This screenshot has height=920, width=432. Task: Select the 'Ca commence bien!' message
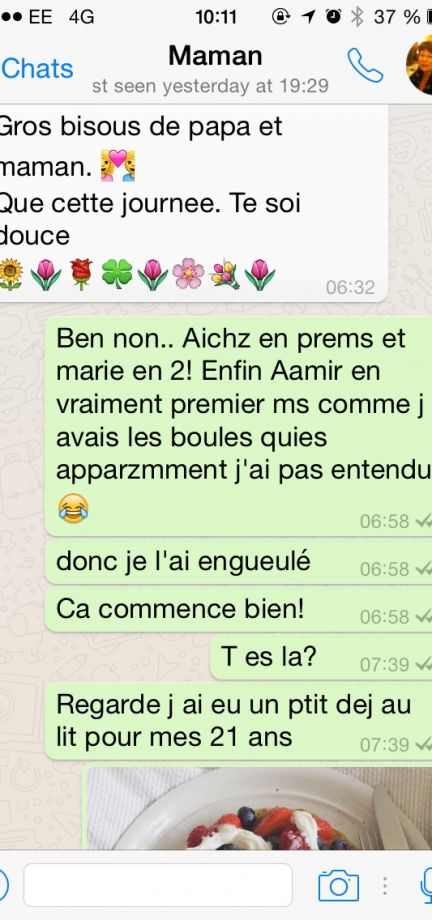238,610
